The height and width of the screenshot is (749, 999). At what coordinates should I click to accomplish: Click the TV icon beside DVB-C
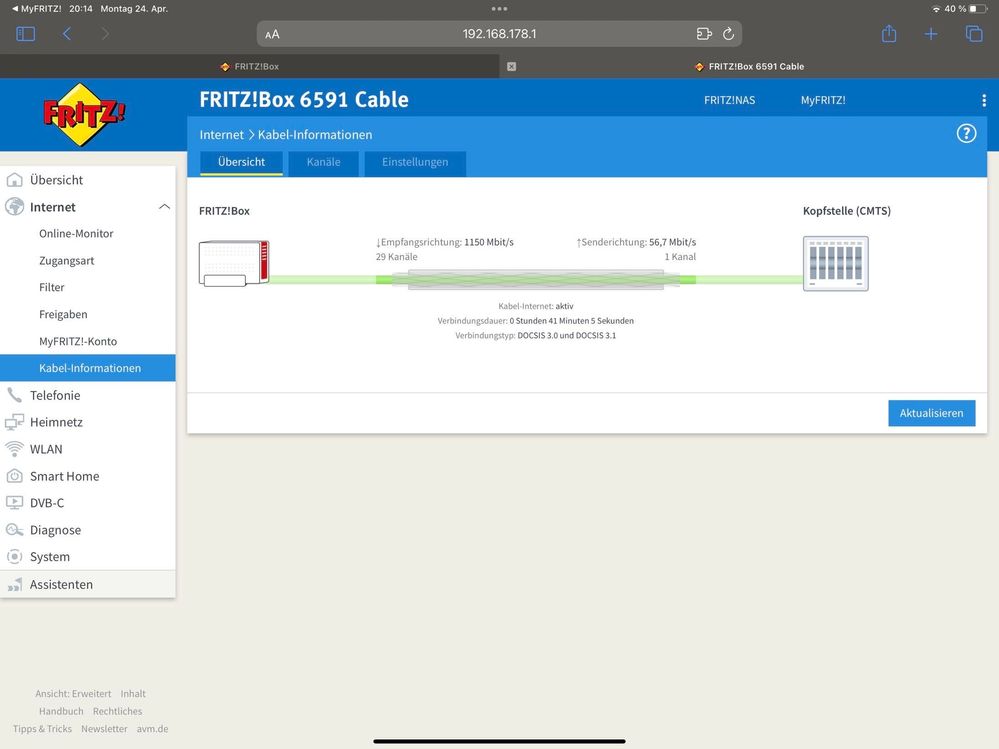click(x=14, y=503)
